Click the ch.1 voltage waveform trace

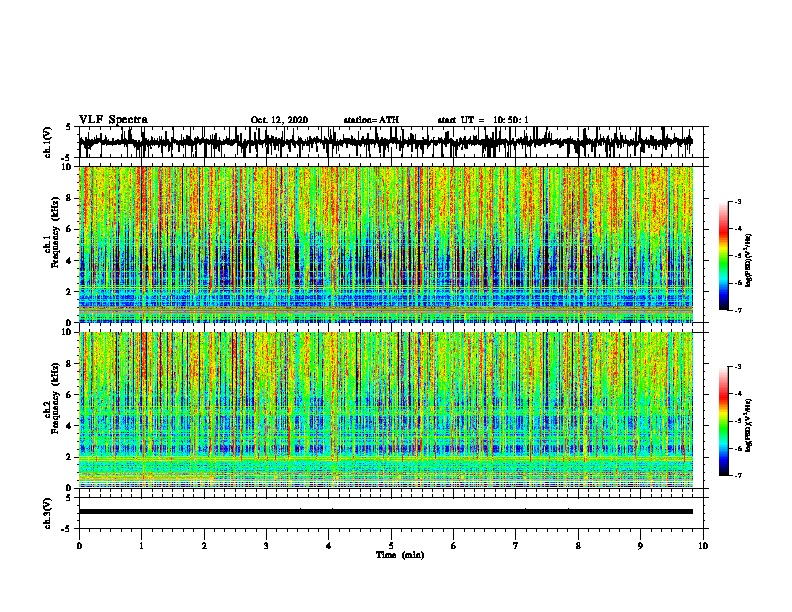click(386, 142)
